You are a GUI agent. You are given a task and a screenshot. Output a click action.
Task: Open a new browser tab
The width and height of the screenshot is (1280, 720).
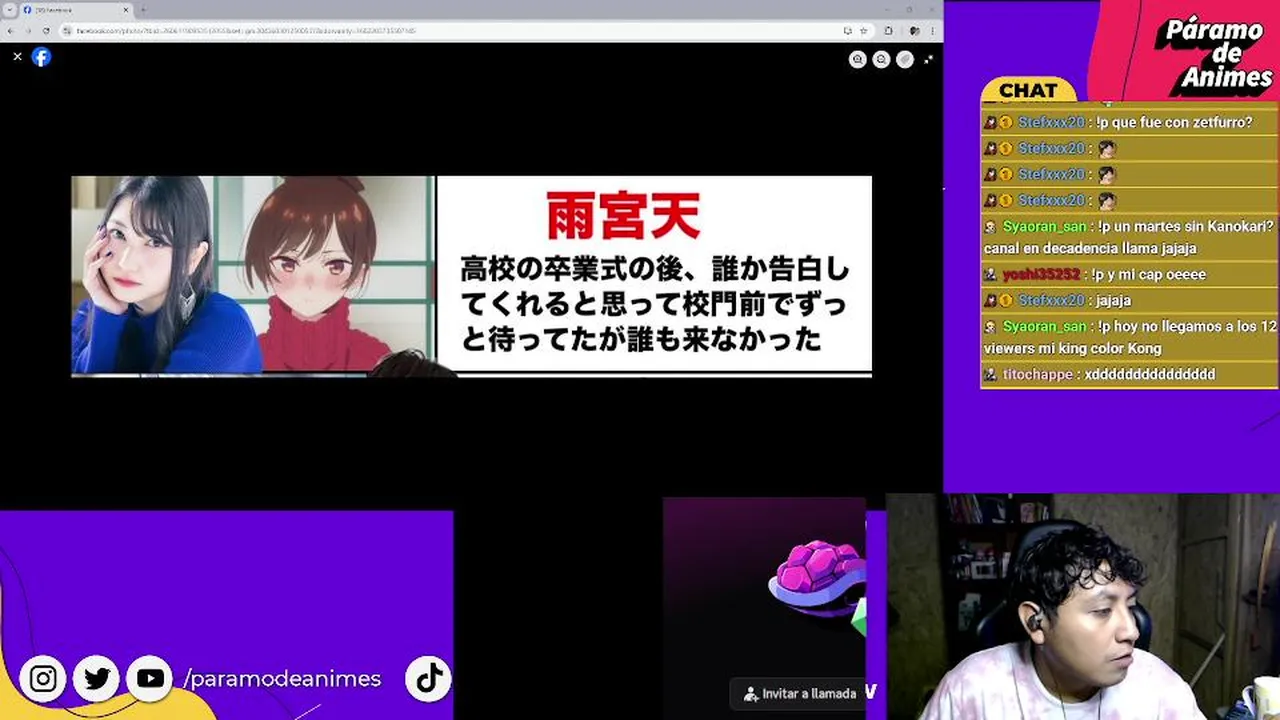pos(144,10)
